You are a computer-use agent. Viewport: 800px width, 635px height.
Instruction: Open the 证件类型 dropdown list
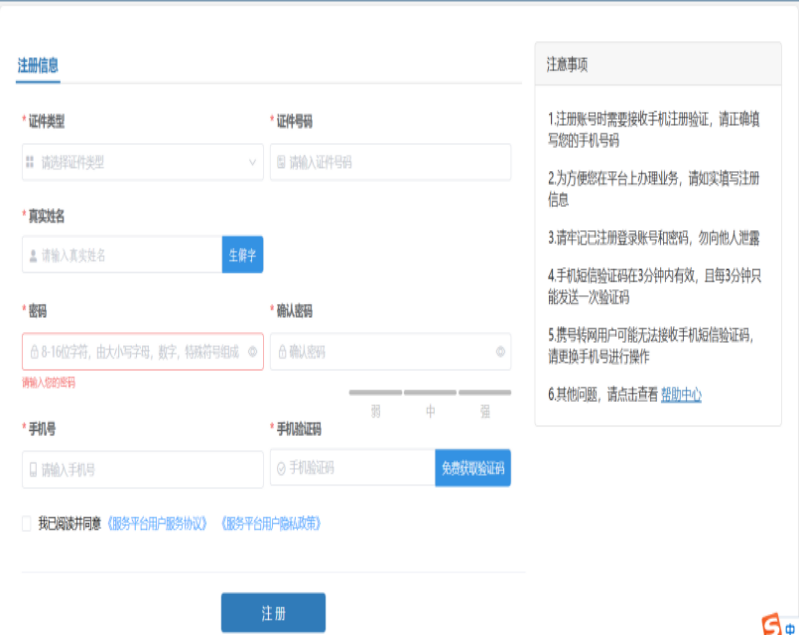click(x=142, y=162)
